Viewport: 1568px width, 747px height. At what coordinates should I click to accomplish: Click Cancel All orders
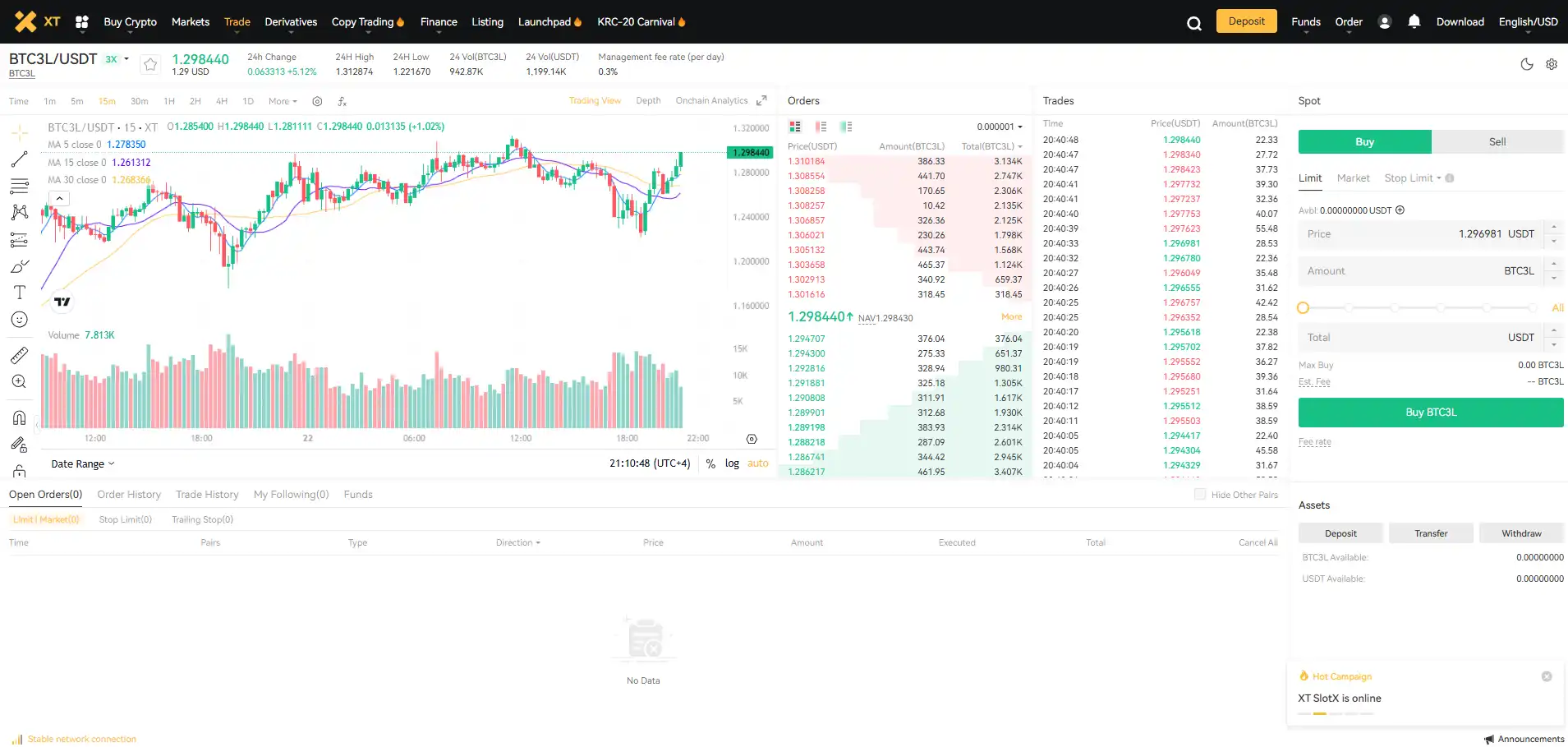point(1258,542)
